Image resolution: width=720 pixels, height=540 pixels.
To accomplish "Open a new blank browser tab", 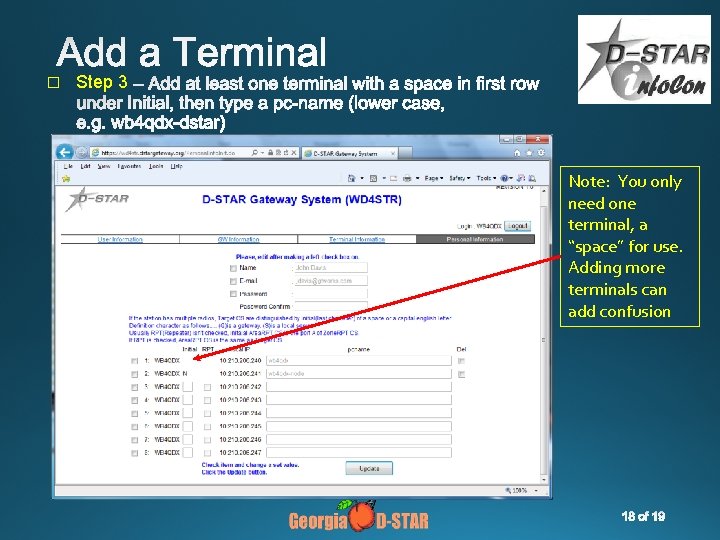I will tap(405, 153).
